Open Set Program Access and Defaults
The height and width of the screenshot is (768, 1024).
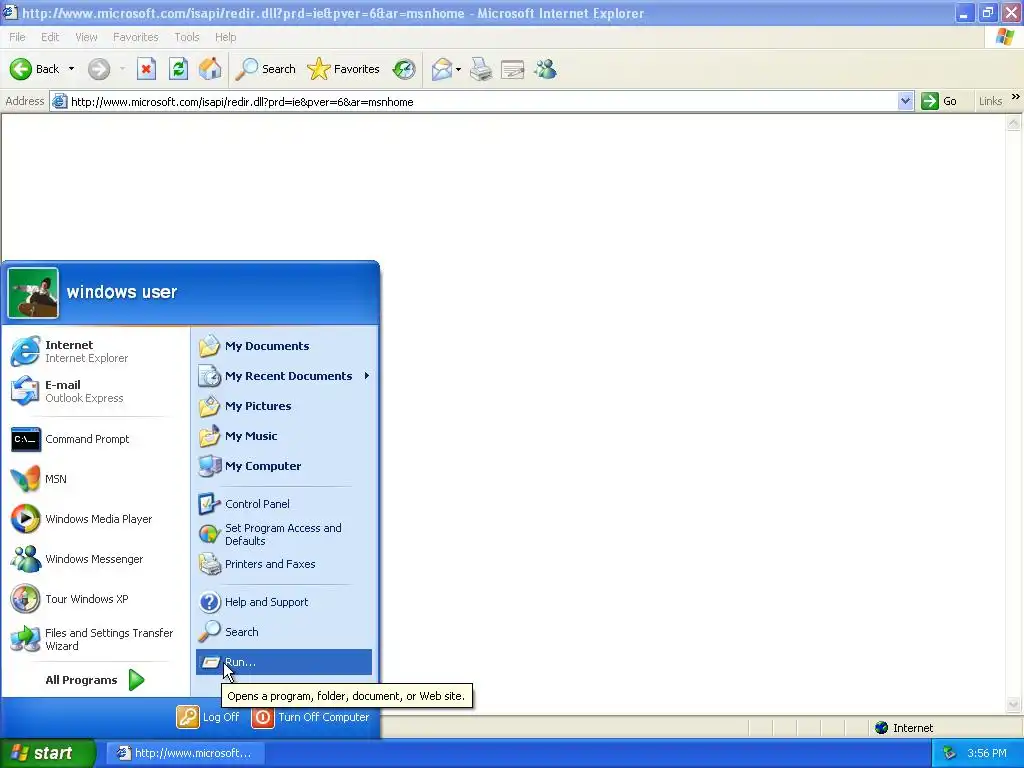click(284, 534)
